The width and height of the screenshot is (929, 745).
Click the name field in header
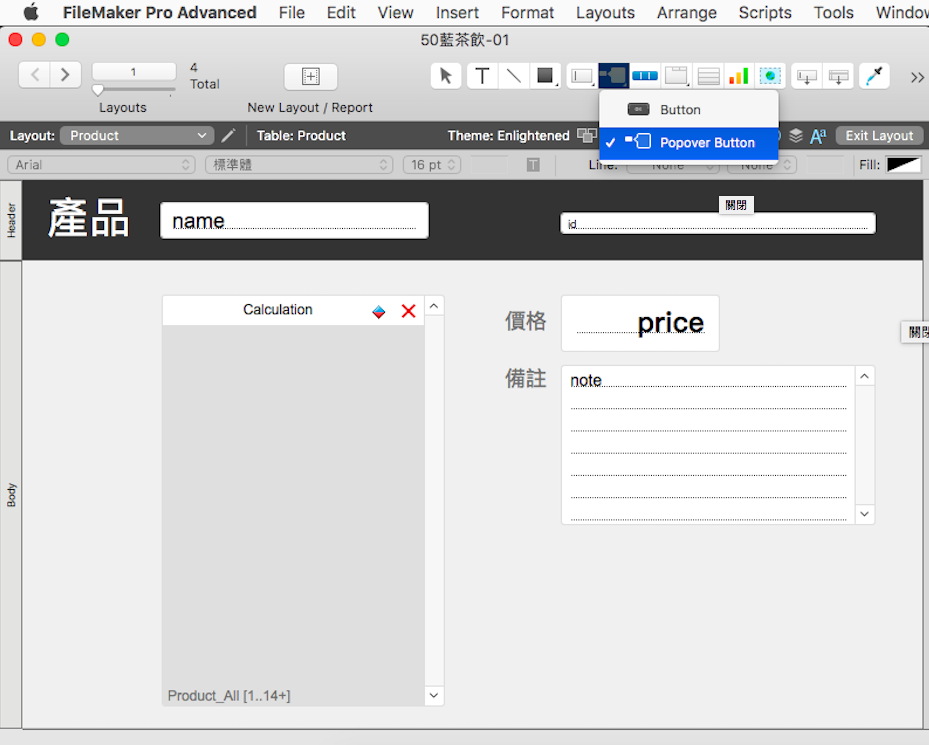(294, 220)
